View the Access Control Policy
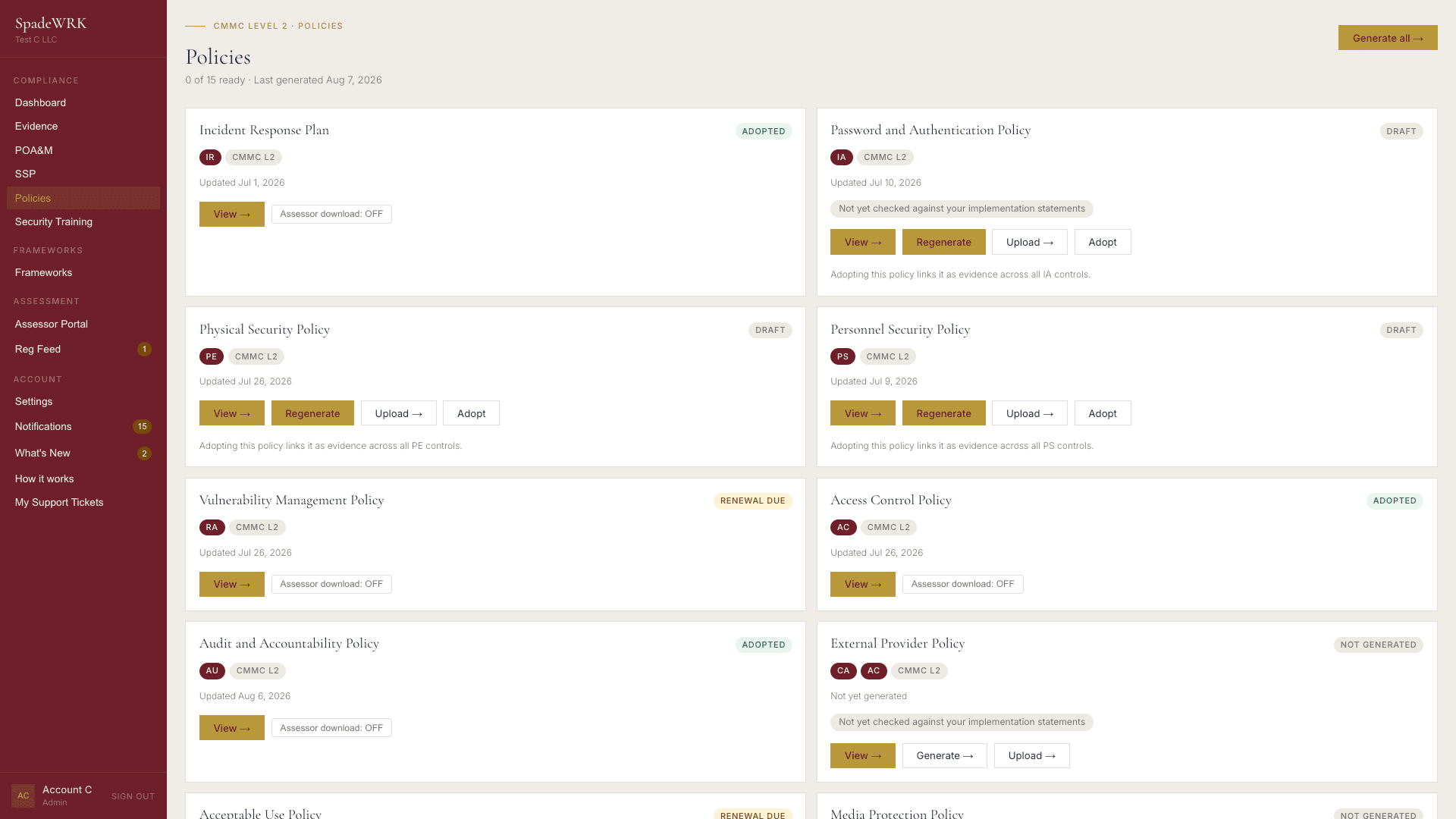 863,584
